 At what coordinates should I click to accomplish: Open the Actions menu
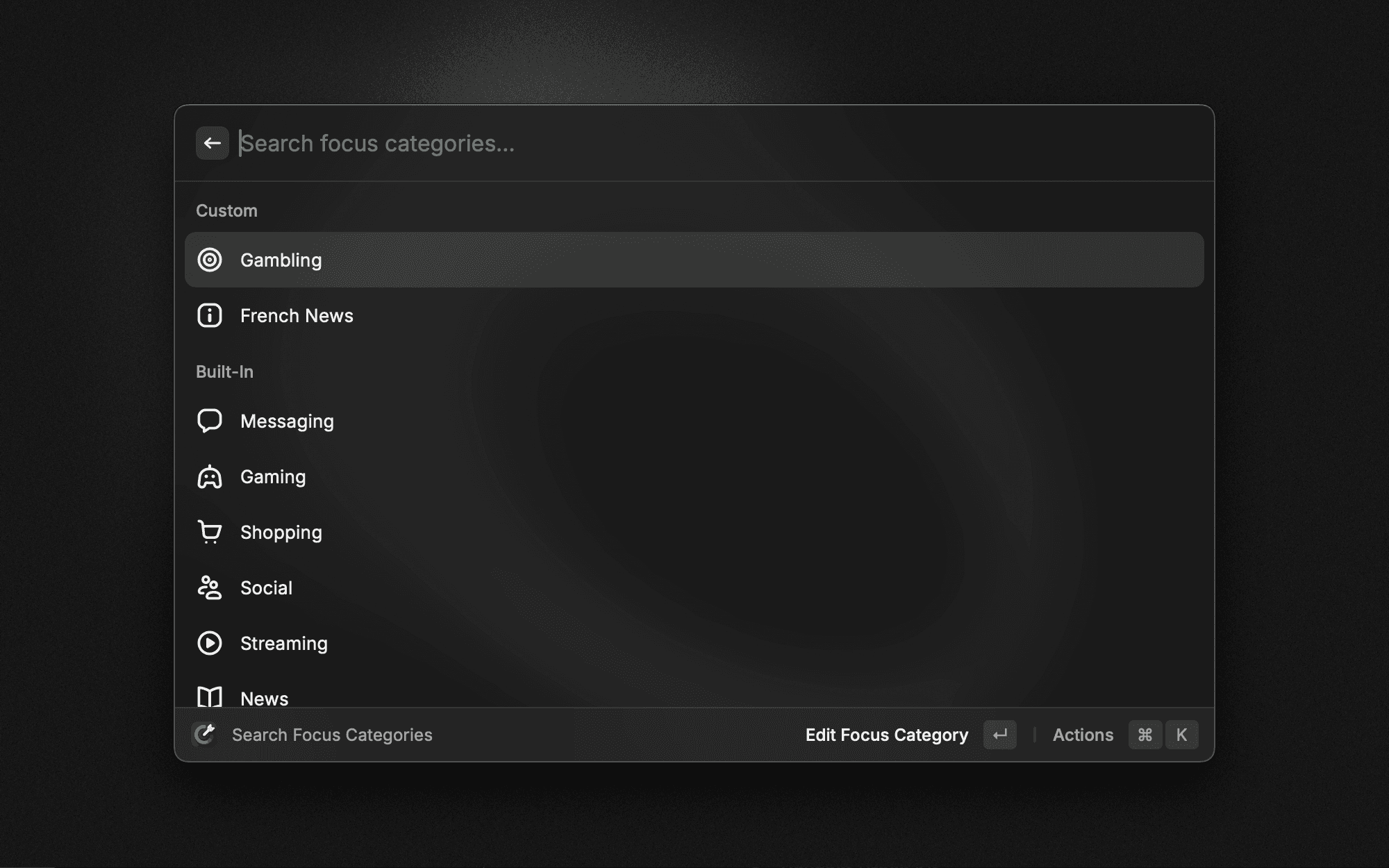1083,735
